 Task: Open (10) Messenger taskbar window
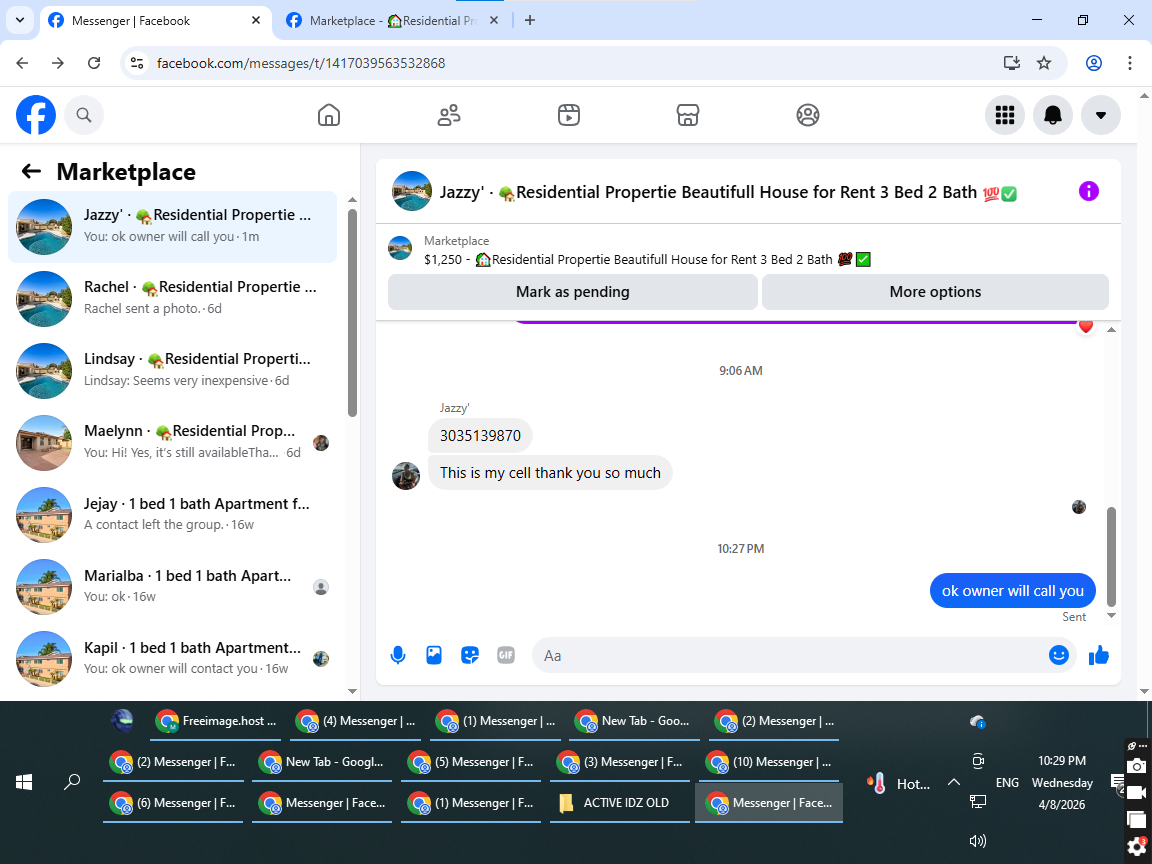point(770,762)
